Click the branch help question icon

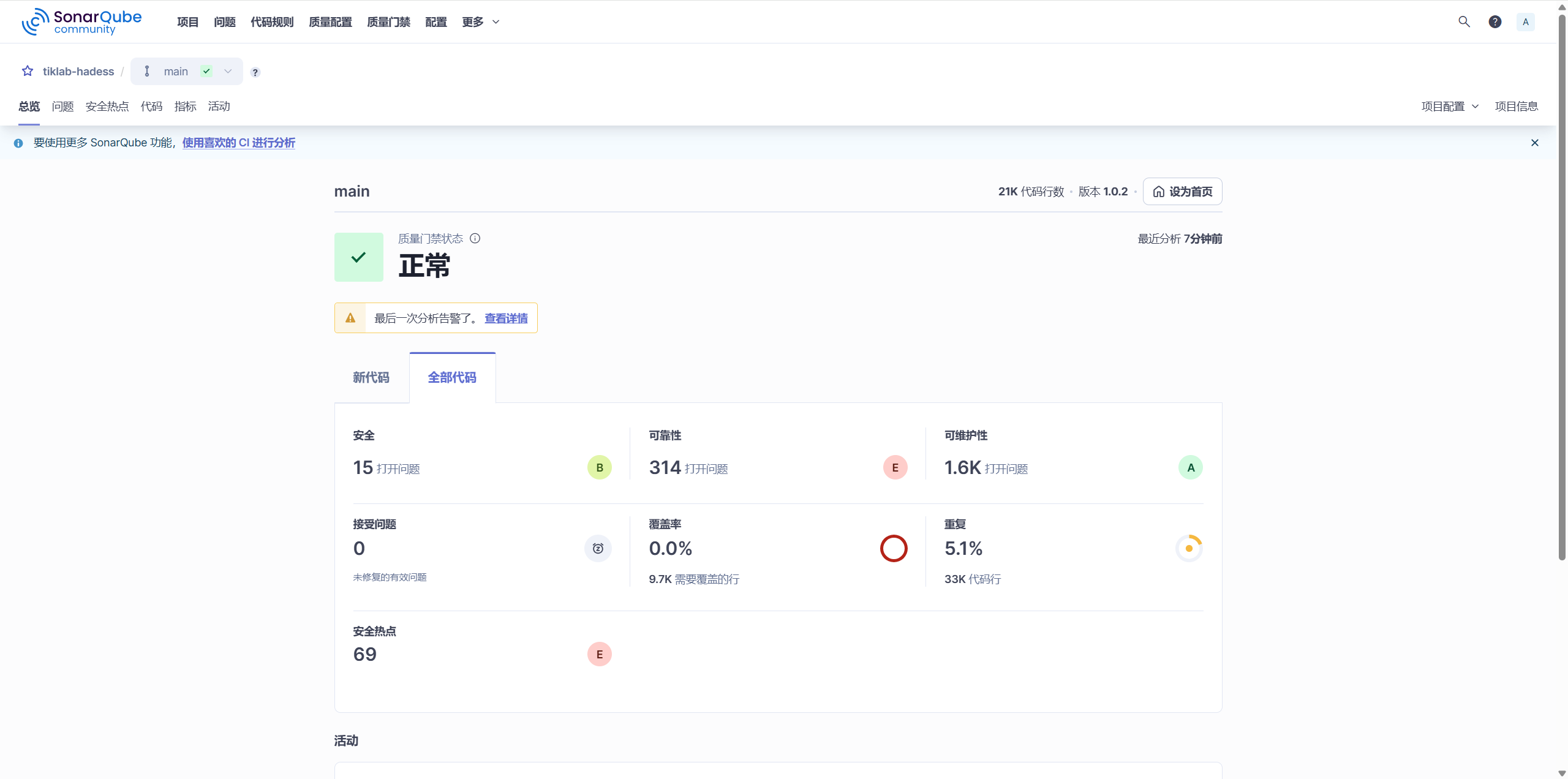point(255,72)
